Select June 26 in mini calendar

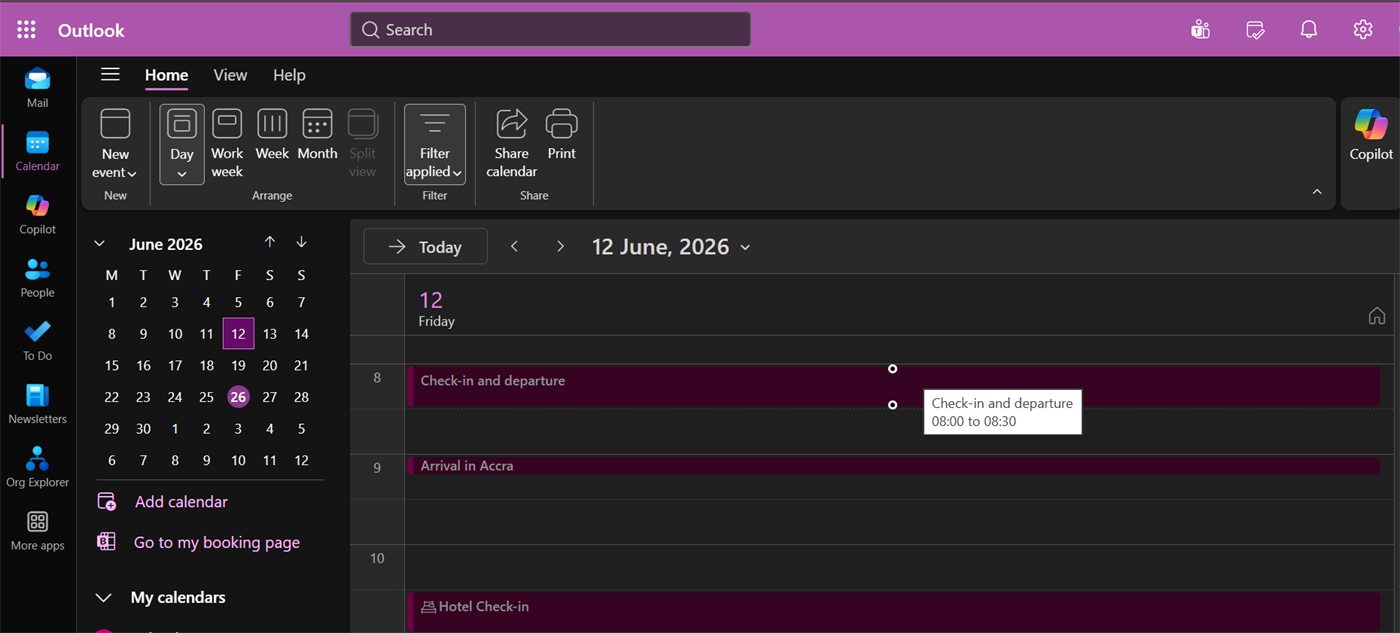(x=238, y=397)
